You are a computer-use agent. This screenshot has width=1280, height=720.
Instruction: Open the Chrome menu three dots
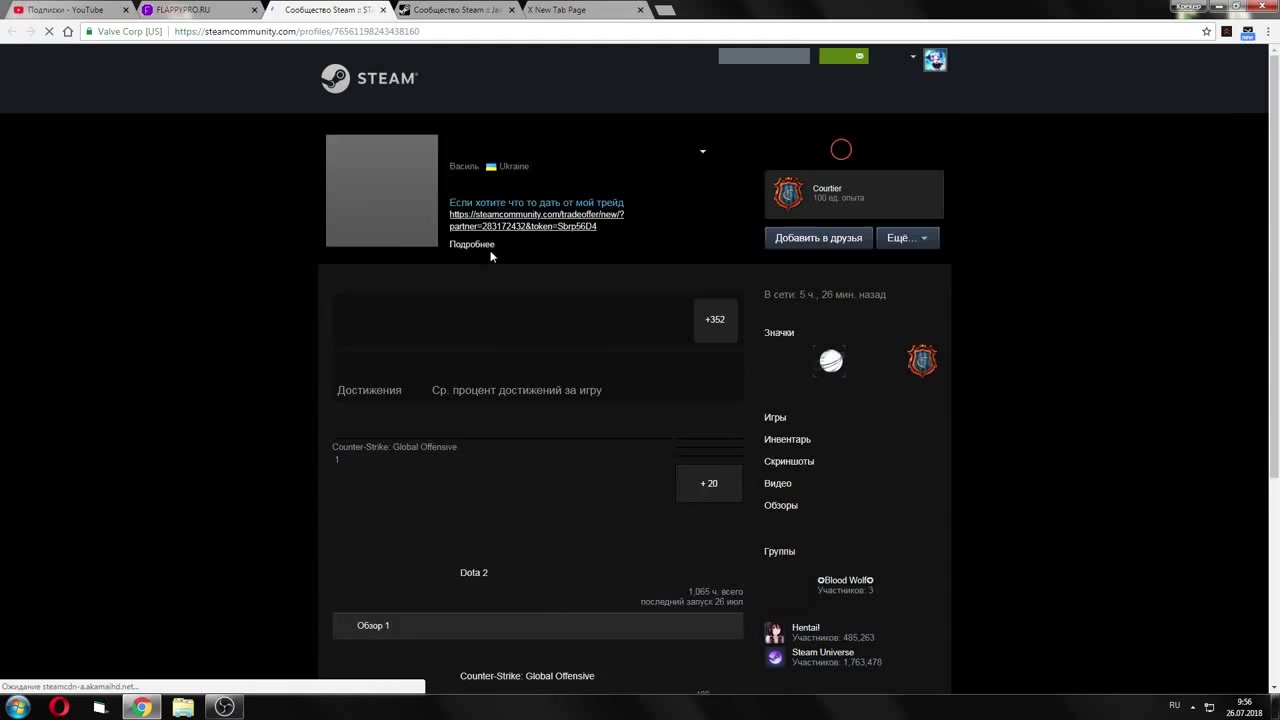pos(1268,31)
